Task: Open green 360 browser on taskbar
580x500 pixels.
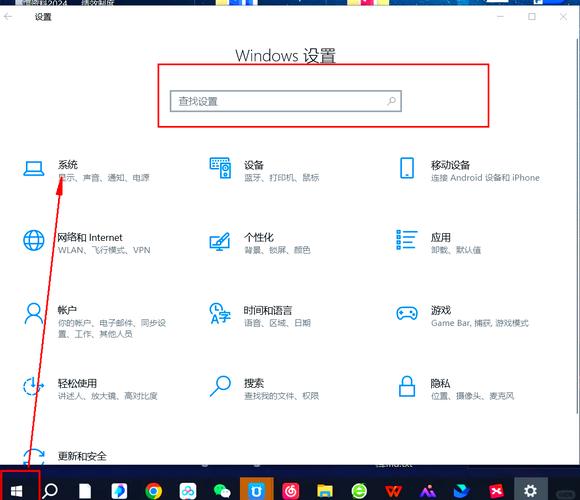Action: tap(359, 491)
